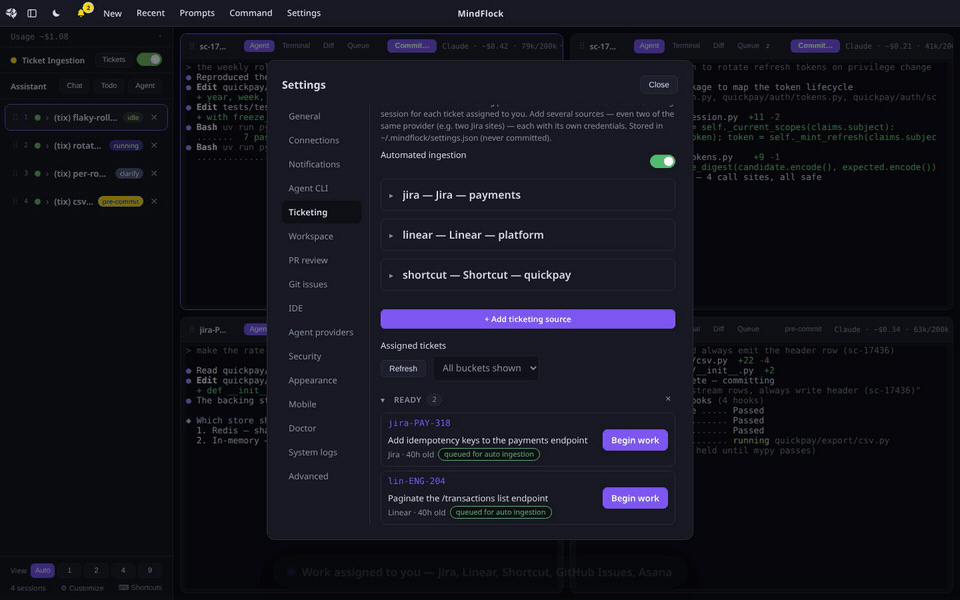Open the lin-ENG-204 ticket link
960x600 pixels.
(416, 481)
